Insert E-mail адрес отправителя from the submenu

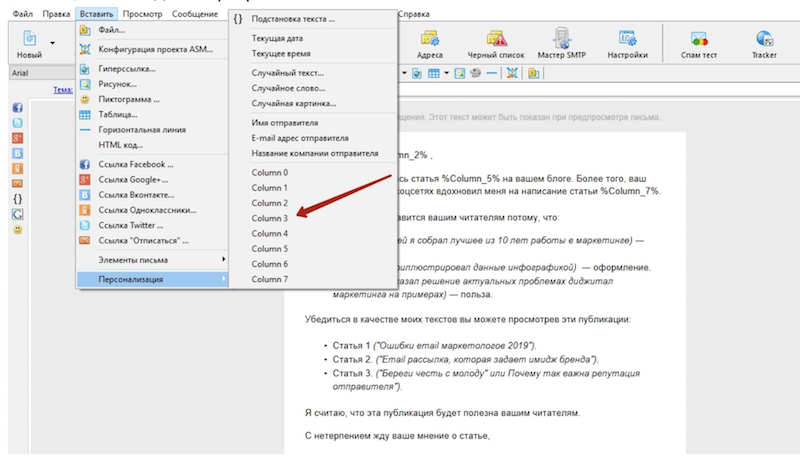coord(313,138)
